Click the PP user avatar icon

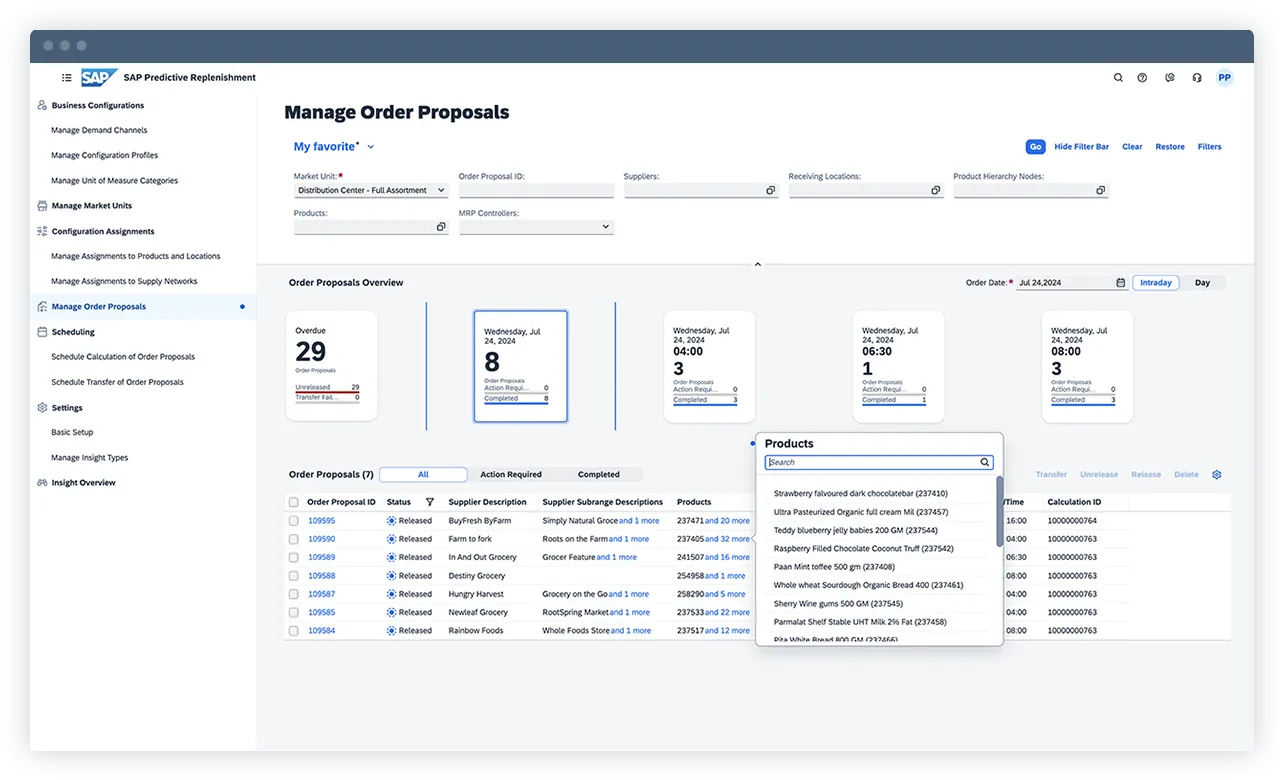click(x=1224, y=77)
